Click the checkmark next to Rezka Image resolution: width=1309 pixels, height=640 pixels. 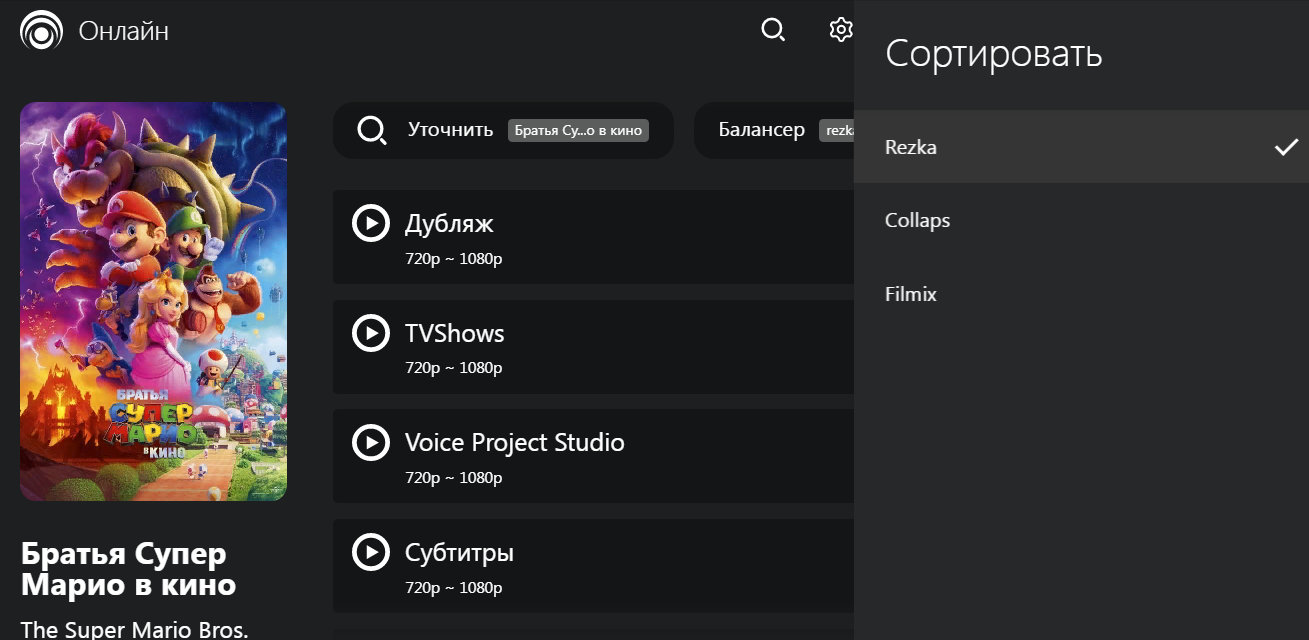1286,147
